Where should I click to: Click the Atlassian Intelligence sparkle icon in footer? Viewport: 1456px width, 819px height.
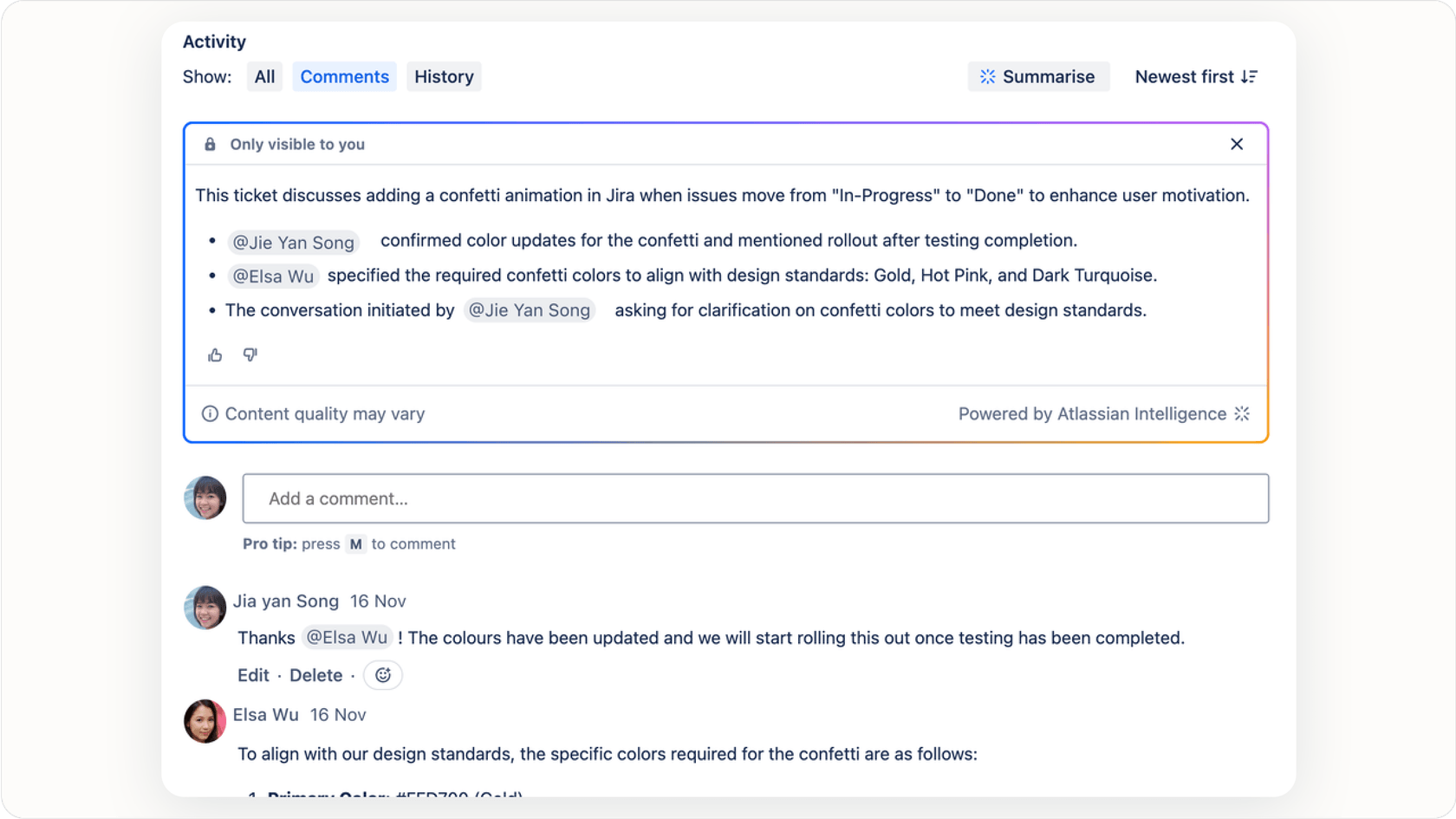(x=1243, y=413)
